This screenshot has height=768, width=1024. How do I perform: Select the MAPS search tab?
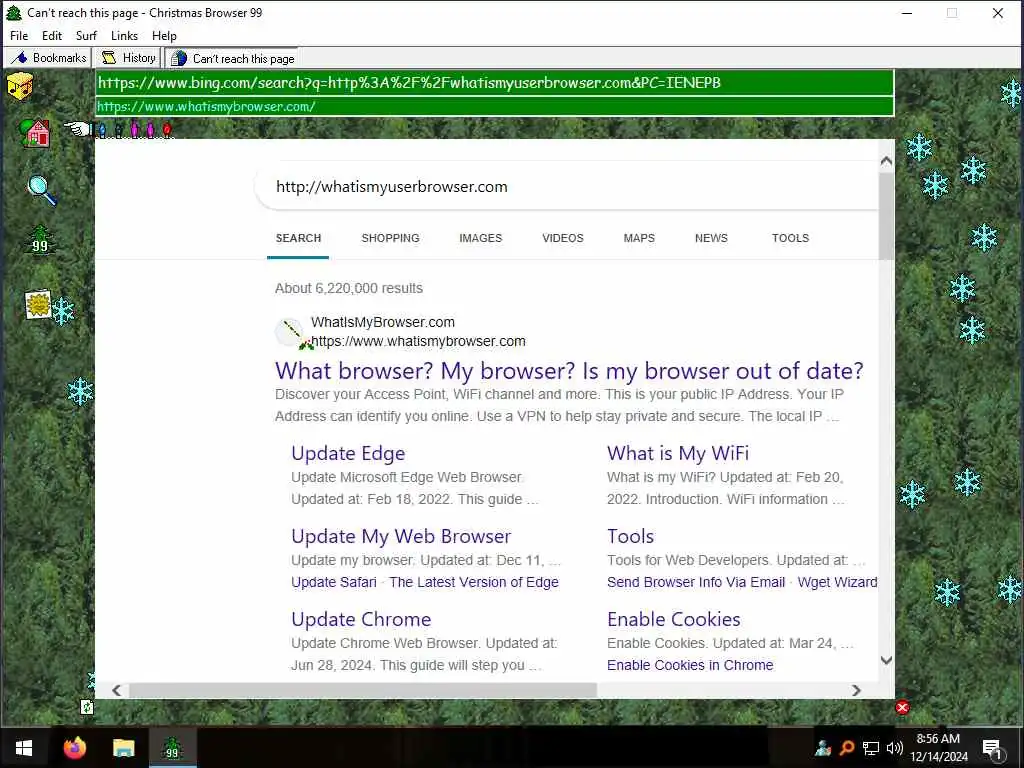tap(639, 238)
